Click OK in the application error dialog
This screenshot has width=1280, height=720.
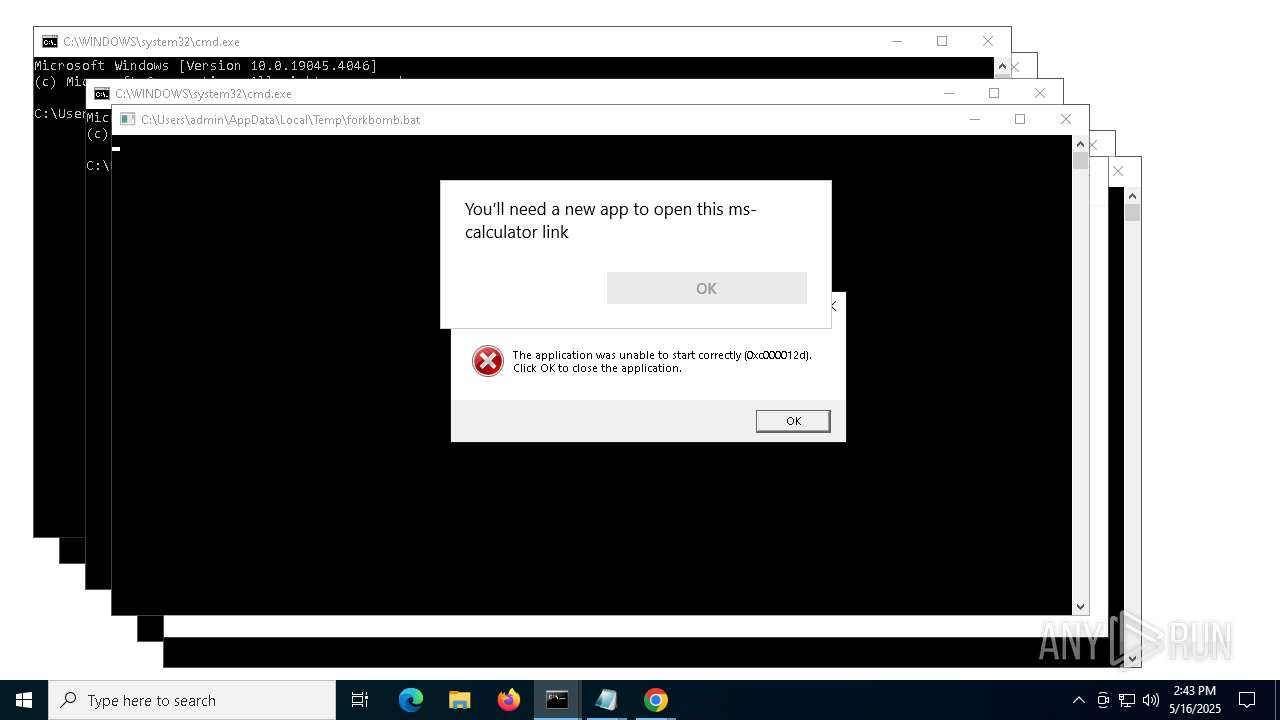793,421
